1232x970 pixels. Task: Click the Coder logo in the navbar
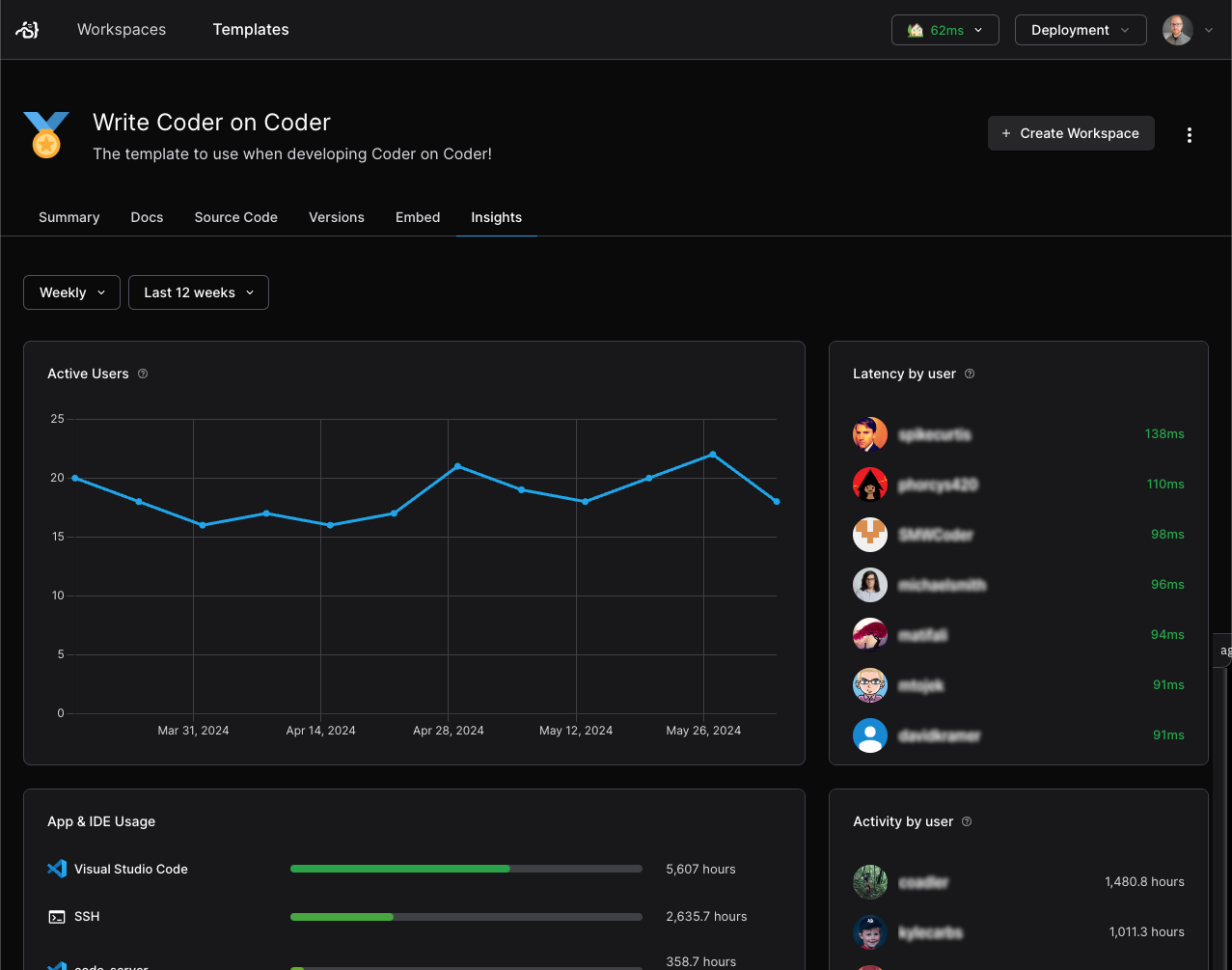coord(27,29)
